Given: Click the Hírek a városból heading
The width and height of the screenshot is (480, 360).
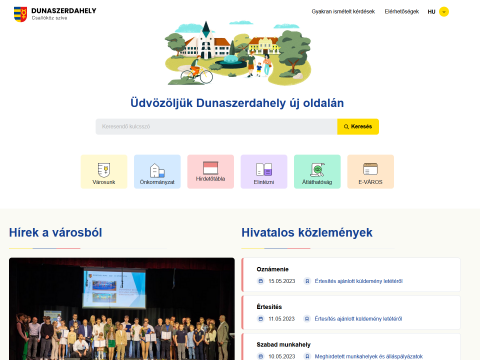Looking at the screenshot, I should click(56, 232).
